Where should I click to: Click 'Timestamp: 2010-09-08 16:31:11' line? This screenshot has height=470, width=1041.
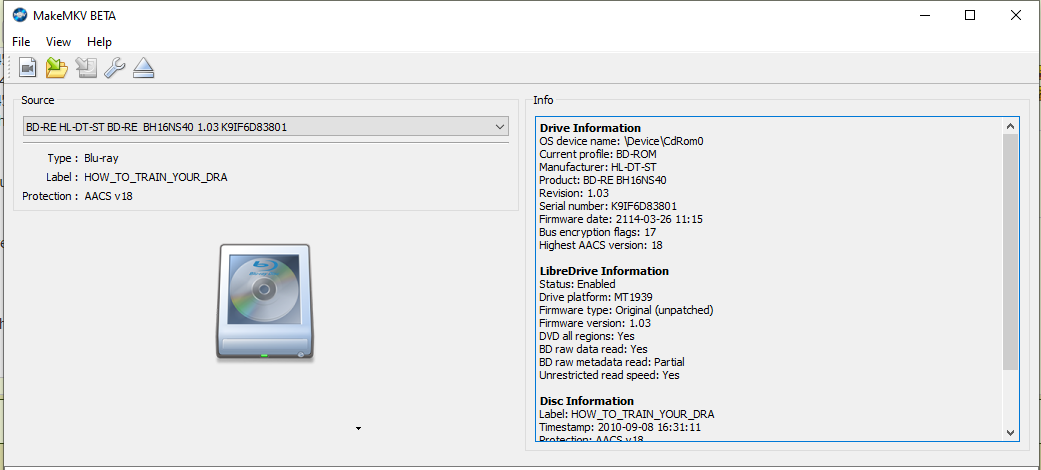point(619,427)
